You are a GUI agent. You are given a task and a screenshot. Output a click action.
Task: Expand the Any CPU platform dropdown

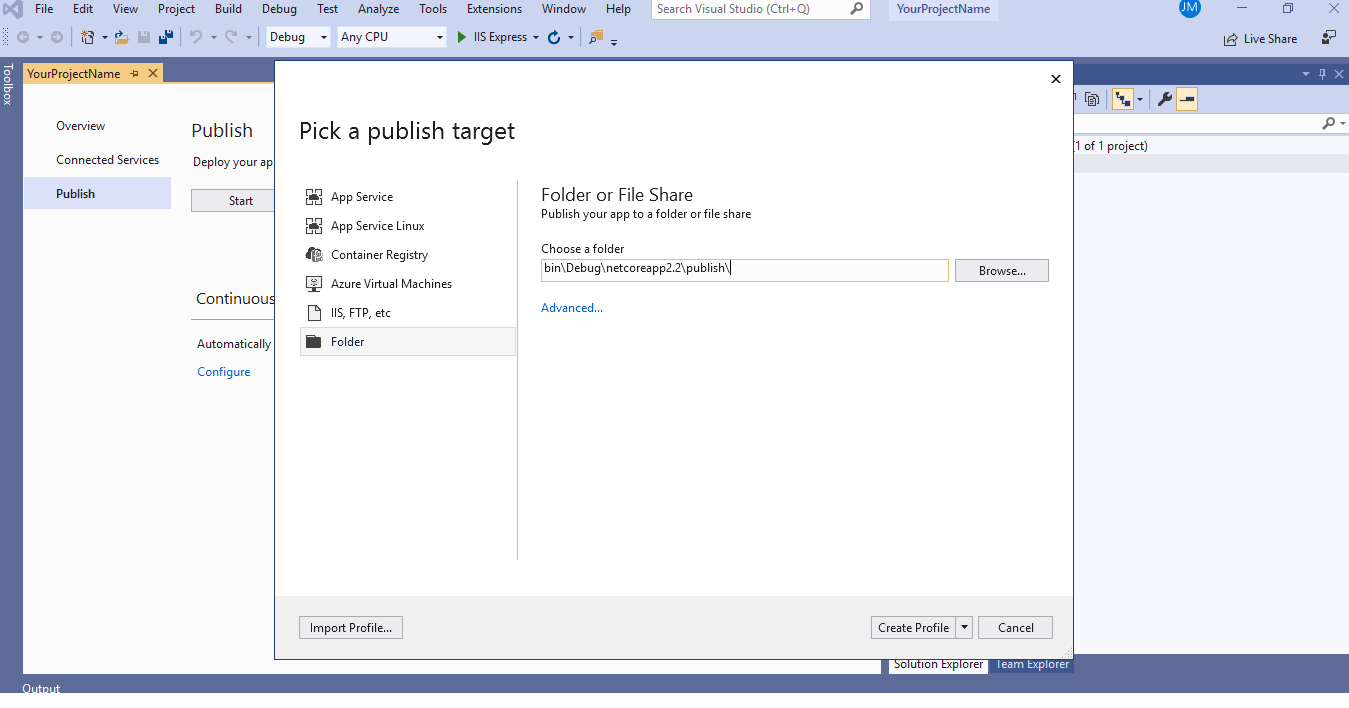tap(440, 36)
